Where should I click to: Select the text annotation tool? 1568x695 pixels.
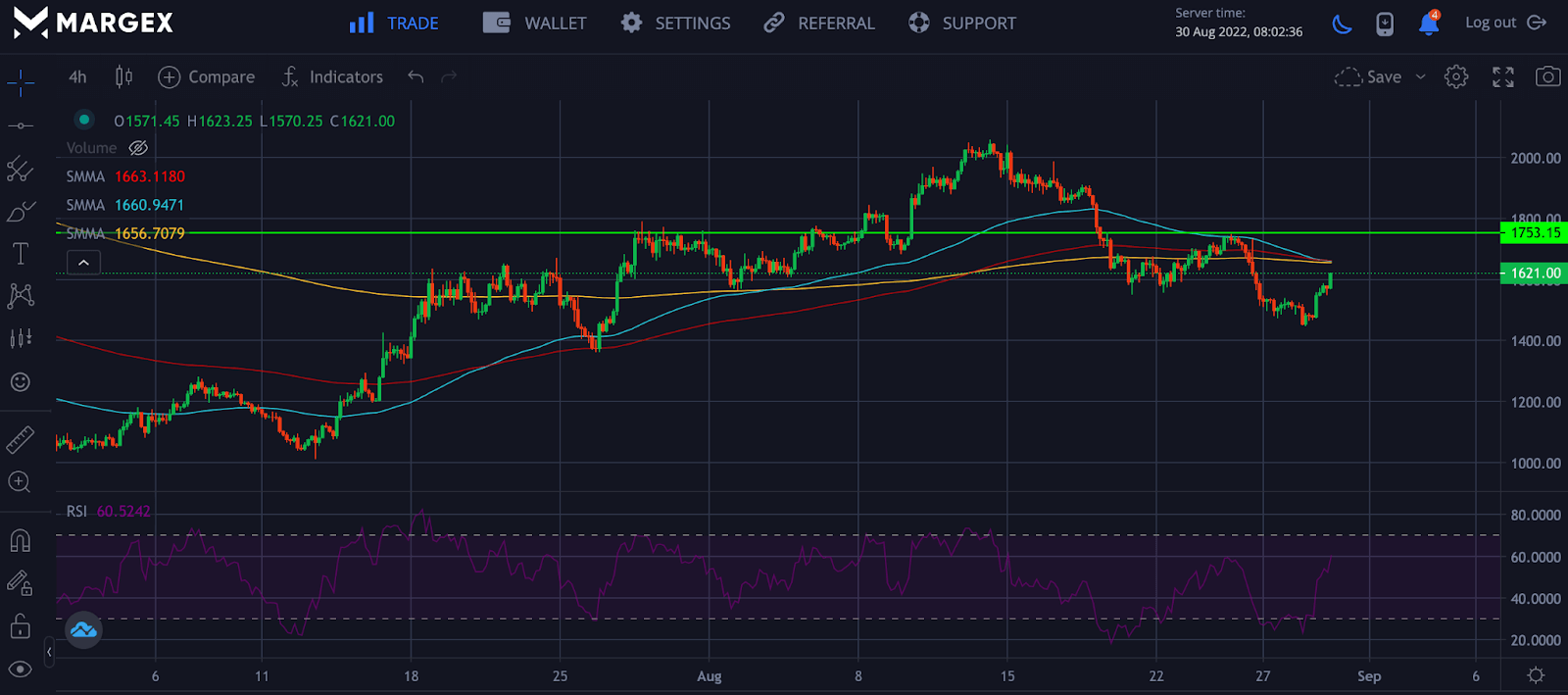click(x=21, y=254)
